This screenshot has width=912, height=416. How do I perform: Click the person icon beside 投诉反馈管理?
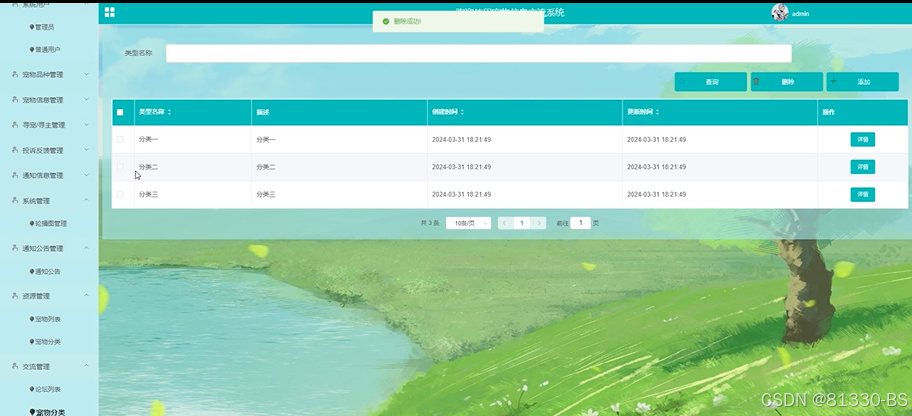(15, 150)
